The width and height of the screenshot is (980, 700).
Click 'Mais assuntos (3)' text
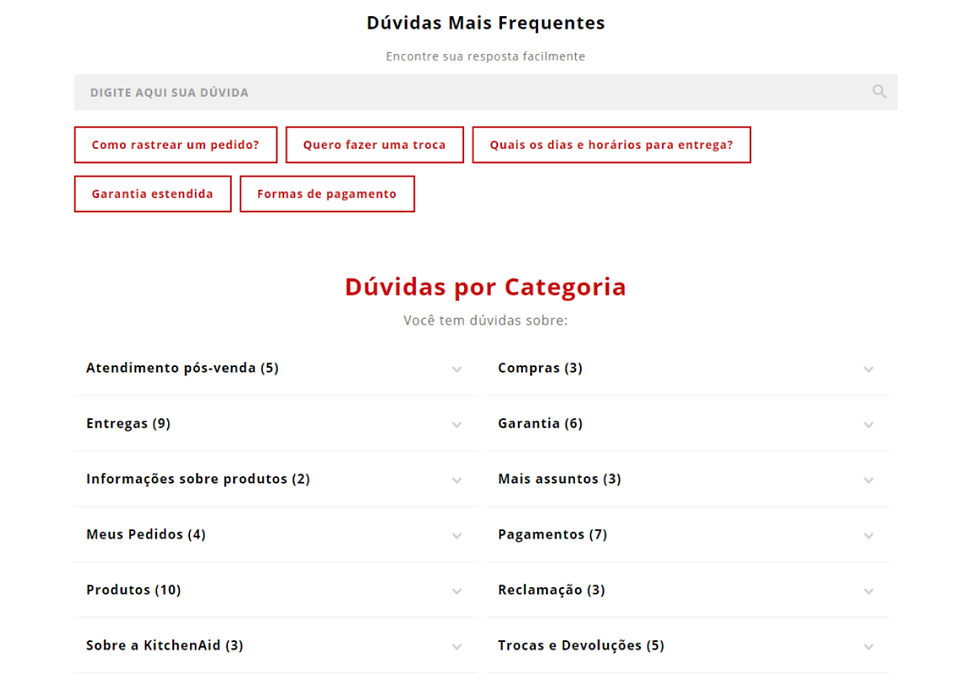pyautogui.click(x=559, y=479)
